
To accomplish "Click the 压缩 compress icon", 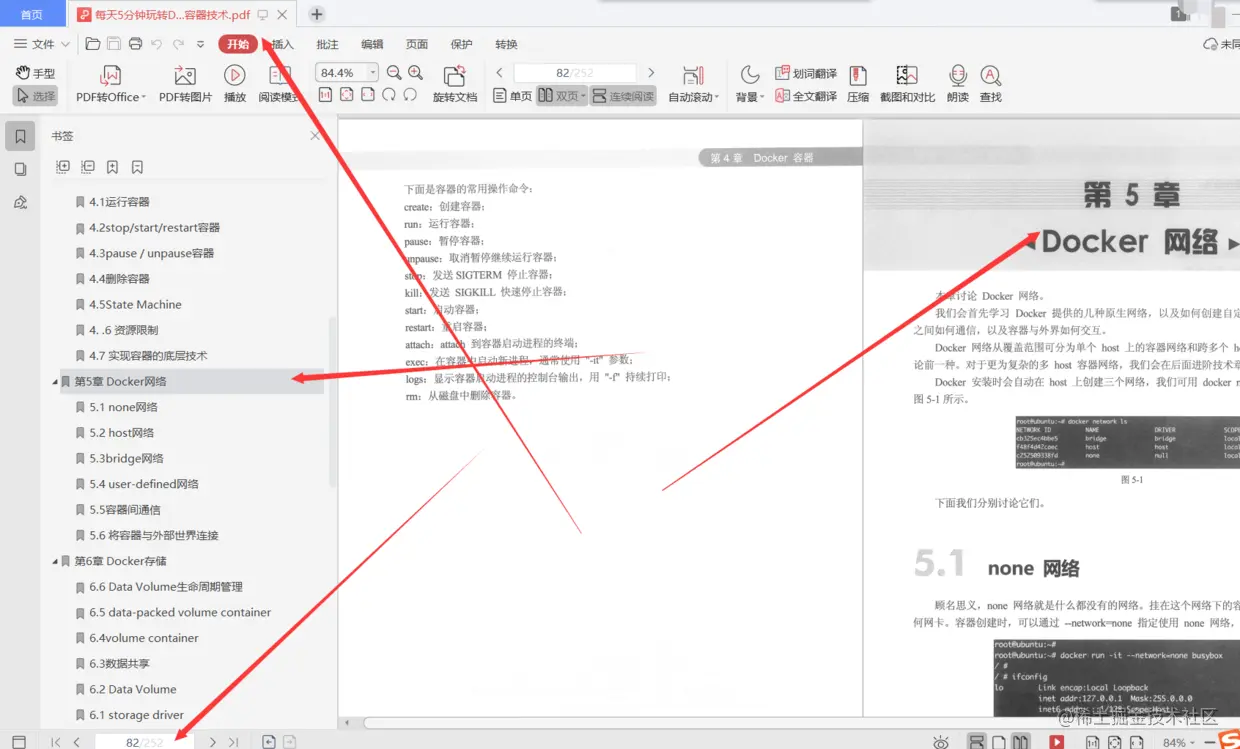I will pos(857,76).
